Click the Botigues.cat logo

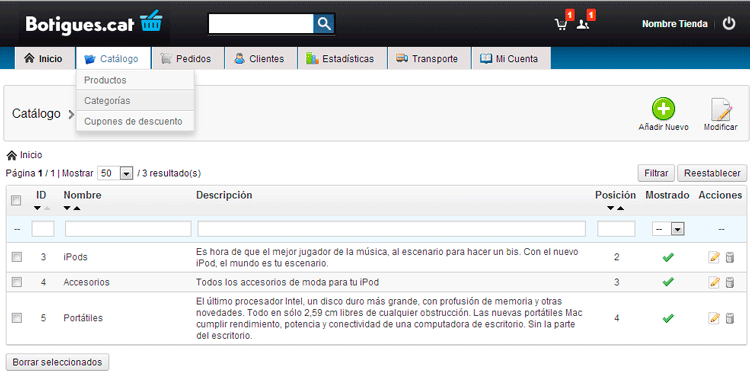tap(94, 23)
